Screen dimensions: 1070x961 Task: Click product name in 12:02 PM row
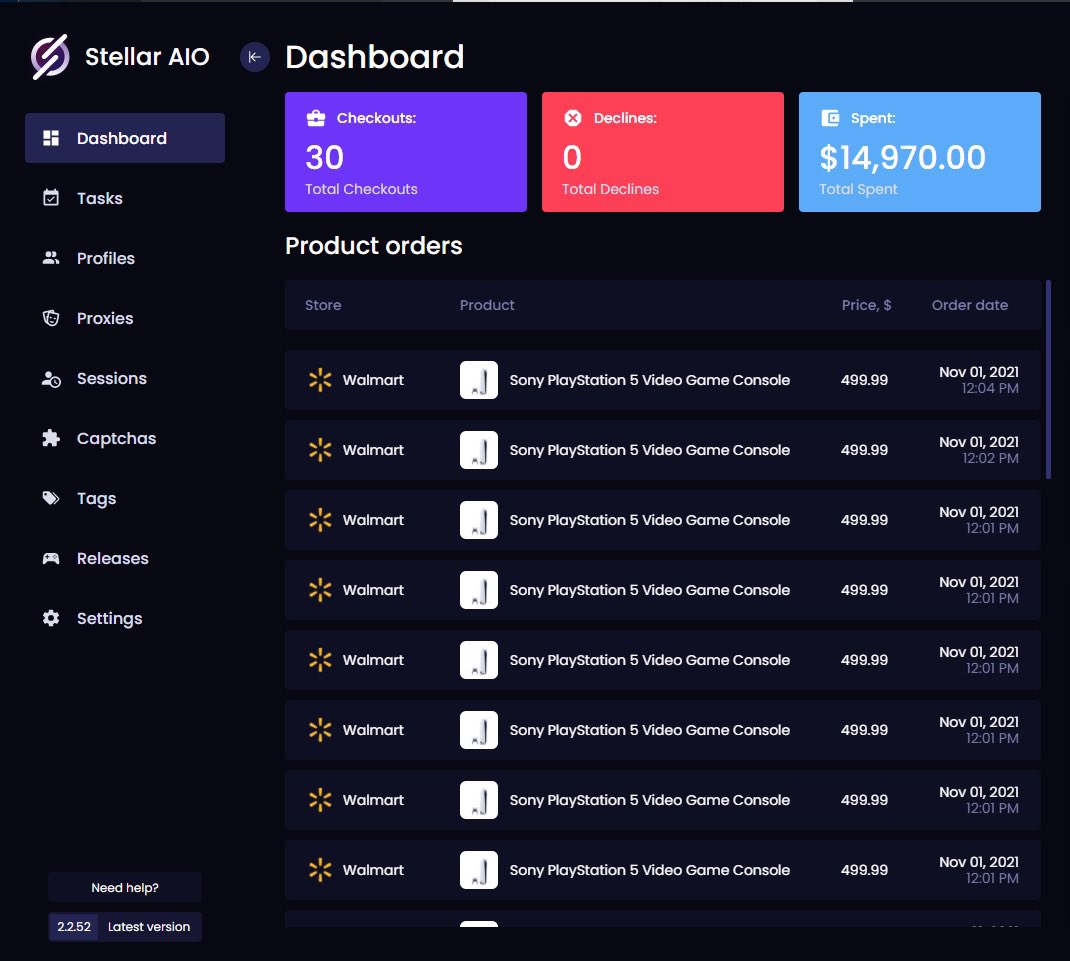tap(650, 450)
